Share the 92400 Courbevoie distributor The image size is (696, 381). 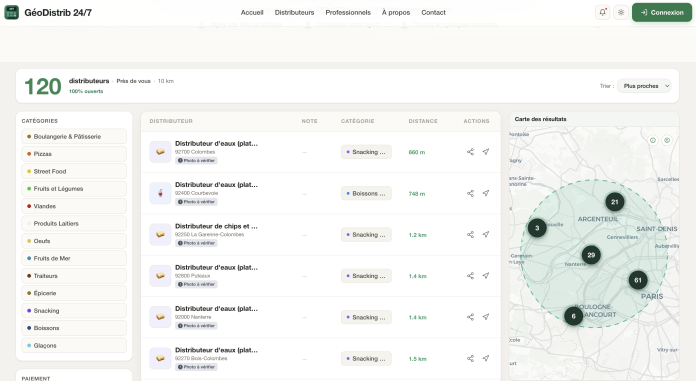tap(471, 193)
